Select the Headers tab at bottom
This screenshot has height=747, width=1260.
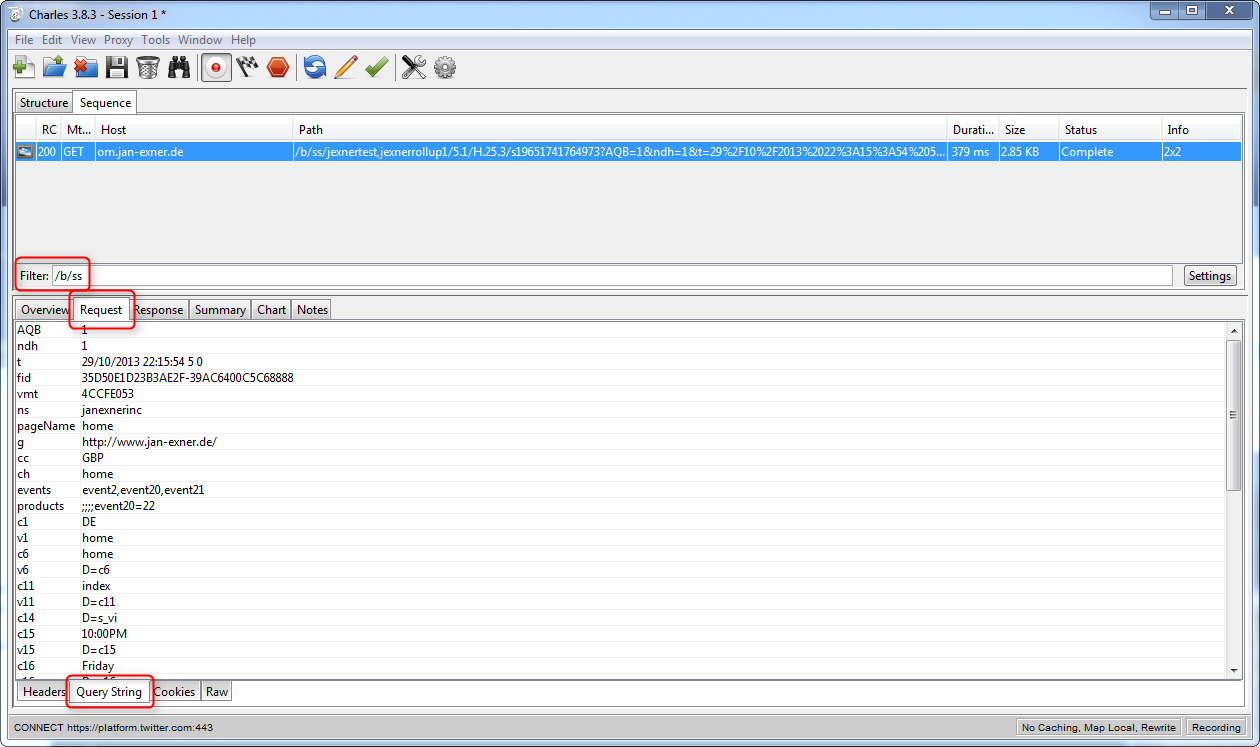pyautogui.click(x=44, y=692)
